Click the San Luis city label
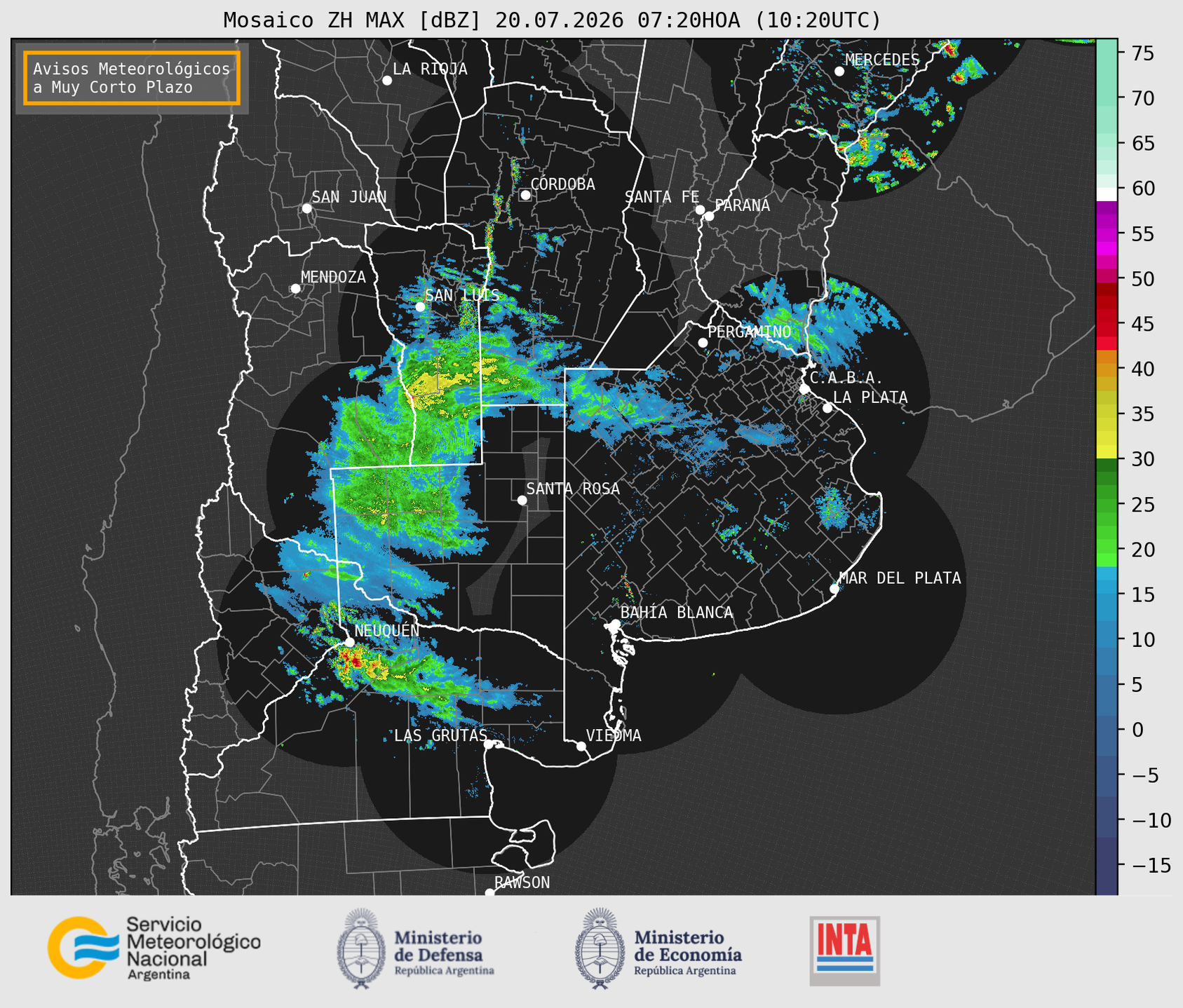This screenshot has width=1183, height=1008. pos(462,295)
